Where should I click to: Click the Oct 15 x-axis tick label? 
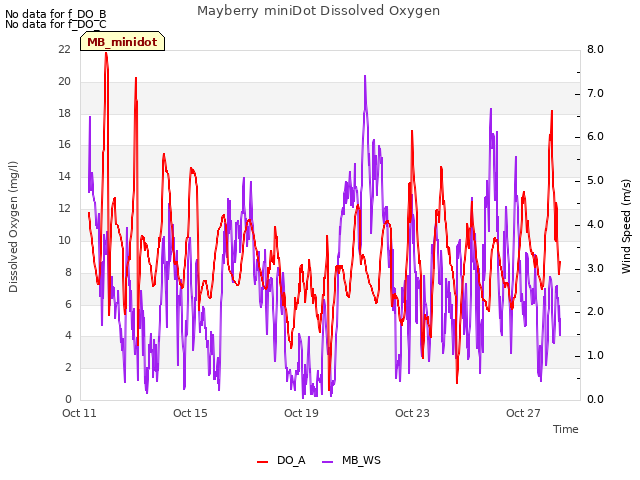(x=190, y=413)
